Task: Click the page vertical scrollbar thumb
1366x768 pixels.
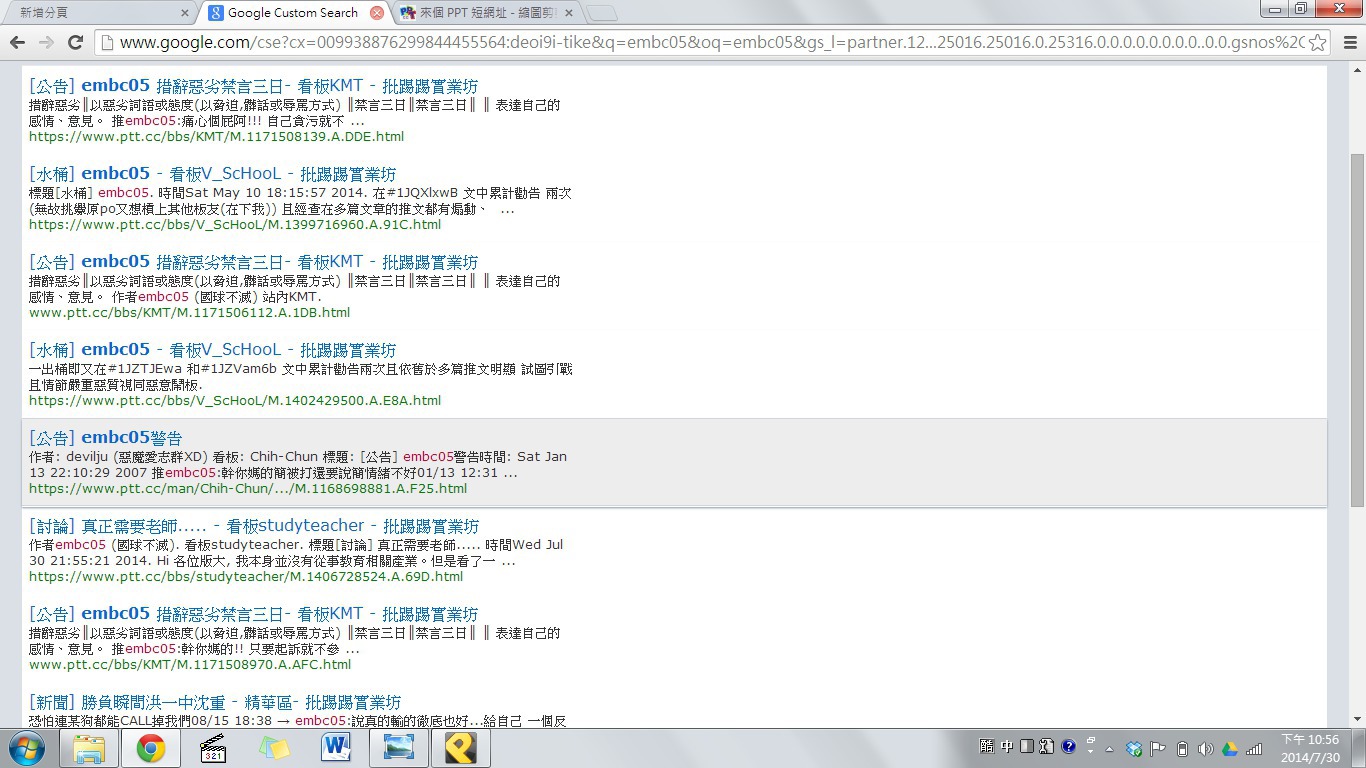Action: point(1357,332)
